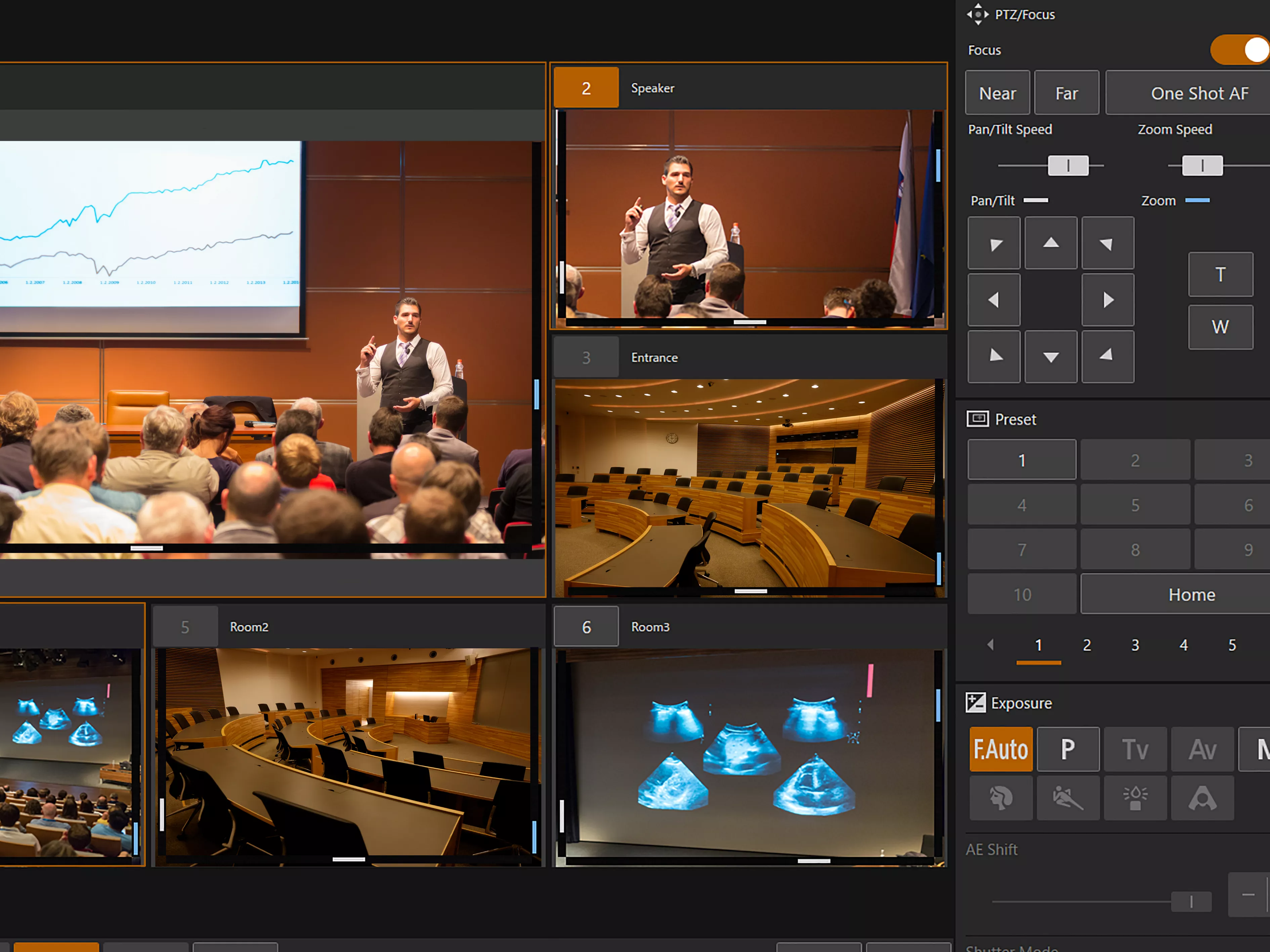Switch exposure mode to P
Image resolution: width=1270 pixels, height=952 pixels.
point(1067,749)
